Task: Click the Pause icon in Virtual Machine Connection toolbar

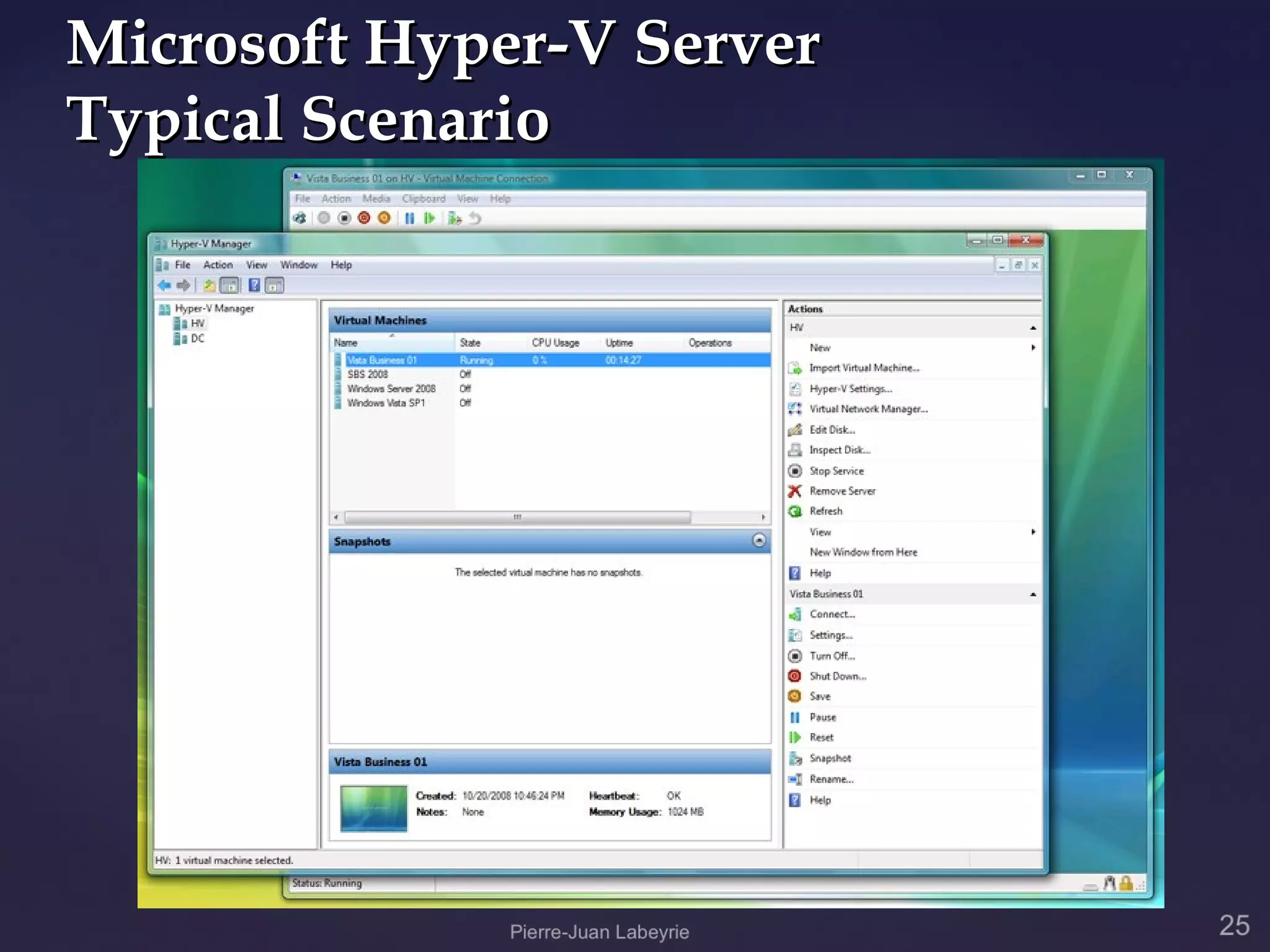Action: tap(409, 218)
